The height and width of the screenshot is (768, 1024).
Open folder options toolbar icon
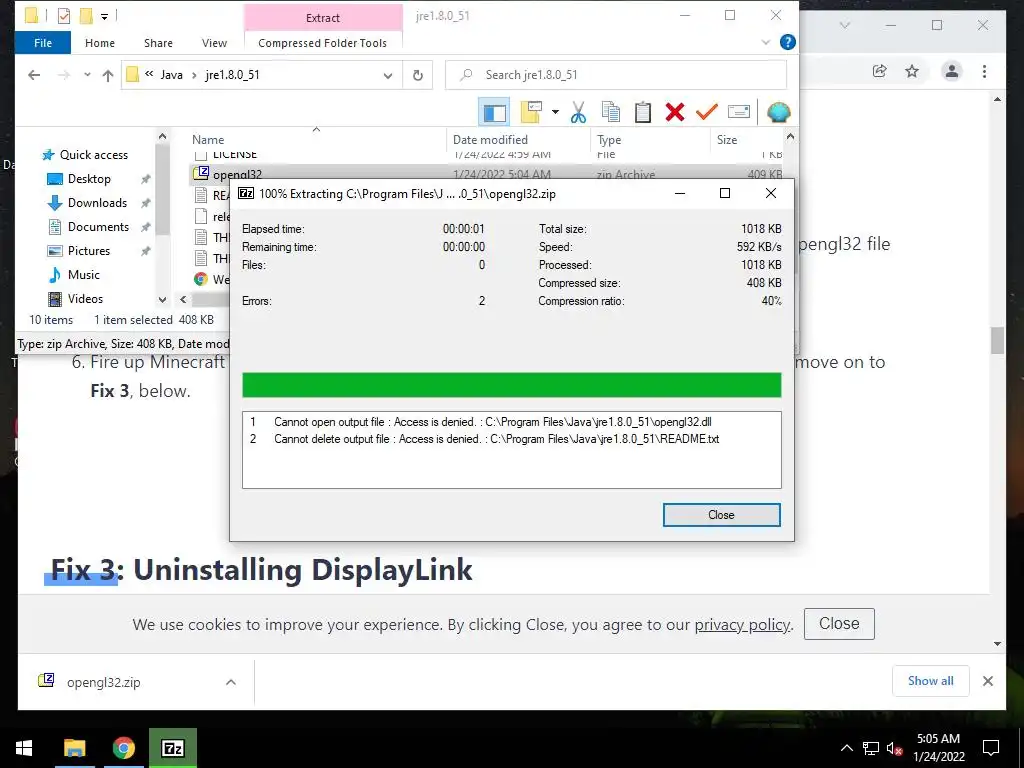point(532,112)
